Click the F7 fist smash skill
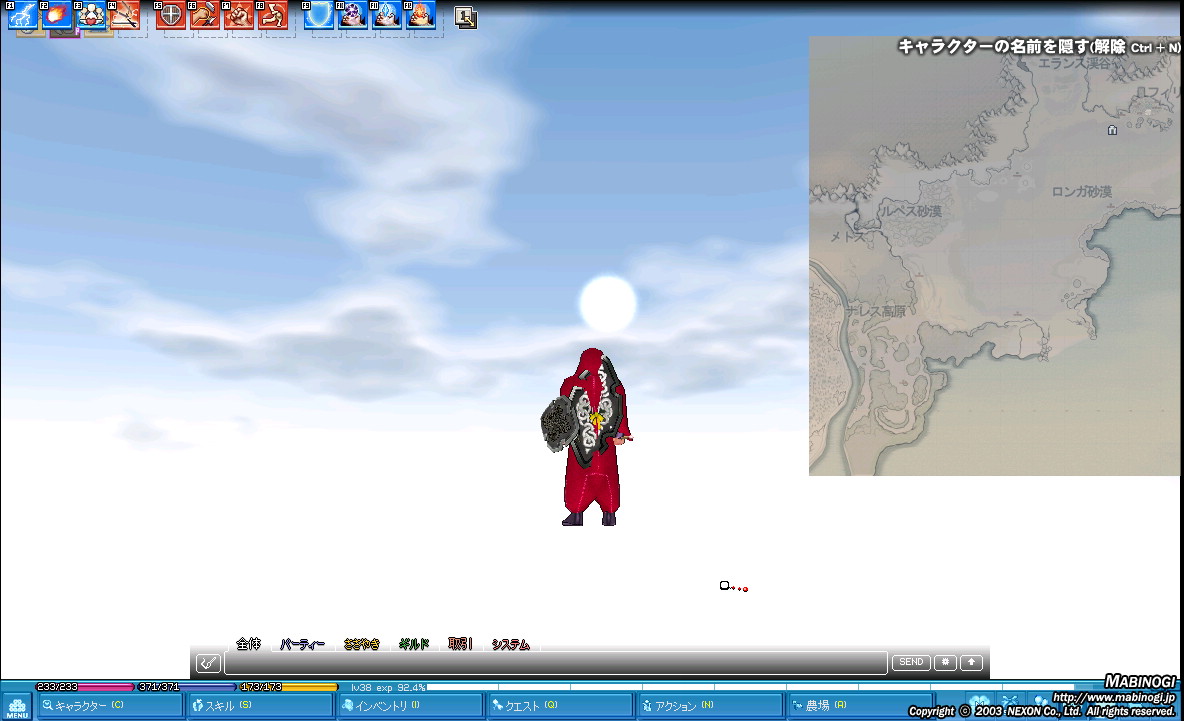This screenshot has height=721, width=1184. pyautogui.click(x=239, y=16)
